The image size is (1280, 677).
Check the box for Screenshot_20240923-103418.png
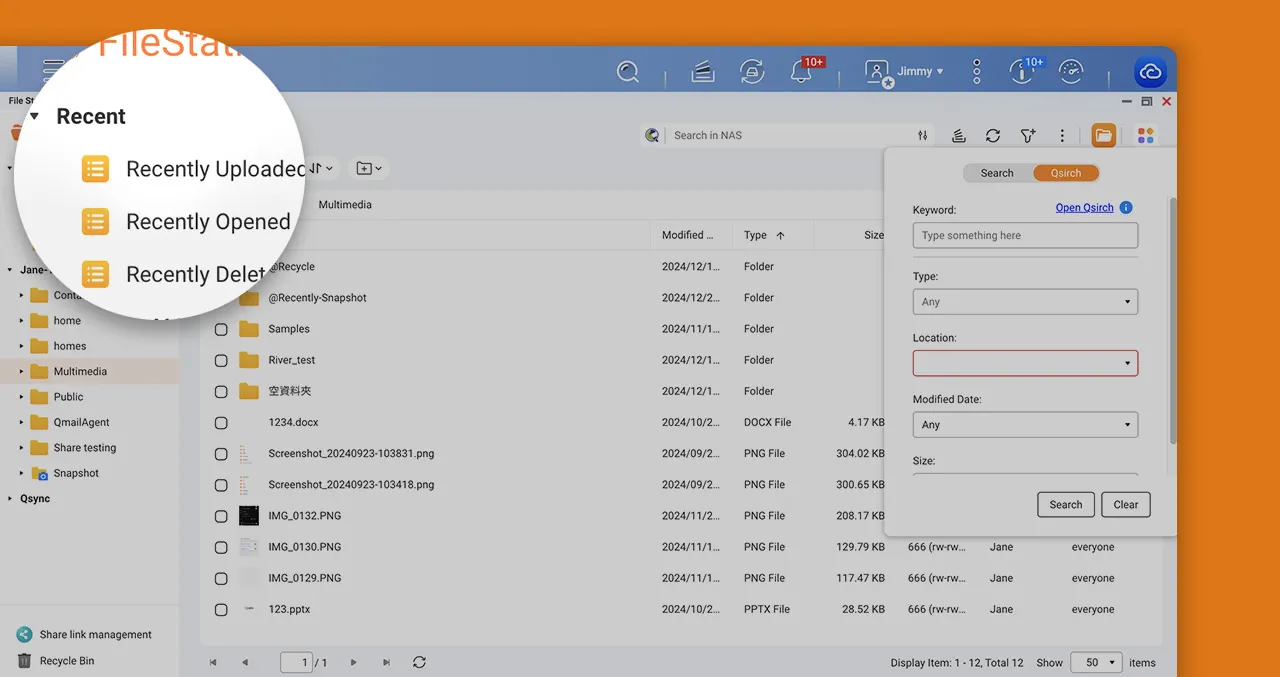tap(221, 485)
